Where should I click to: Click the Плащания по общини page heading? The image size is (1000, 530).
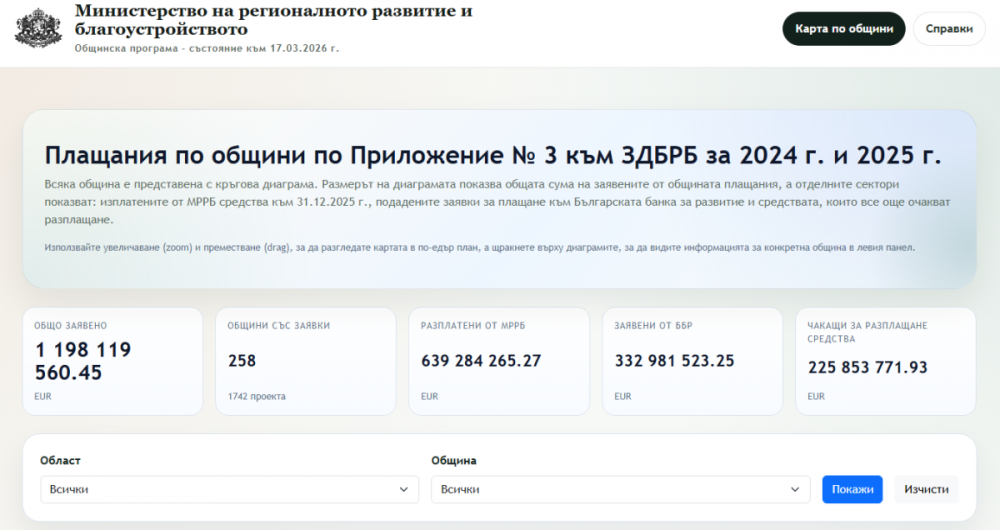pyautogui.click(x=493, y=156)
